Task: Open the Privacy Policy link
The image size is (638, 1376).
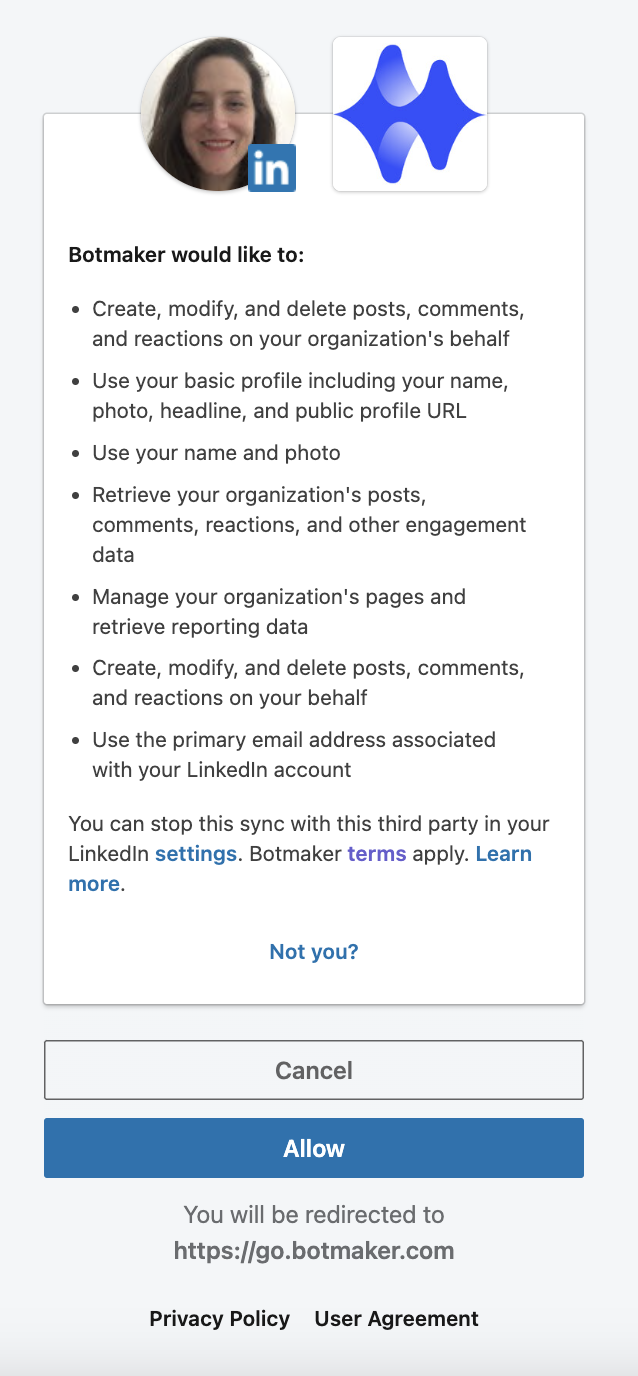Action: click(x=220, y=1319)
